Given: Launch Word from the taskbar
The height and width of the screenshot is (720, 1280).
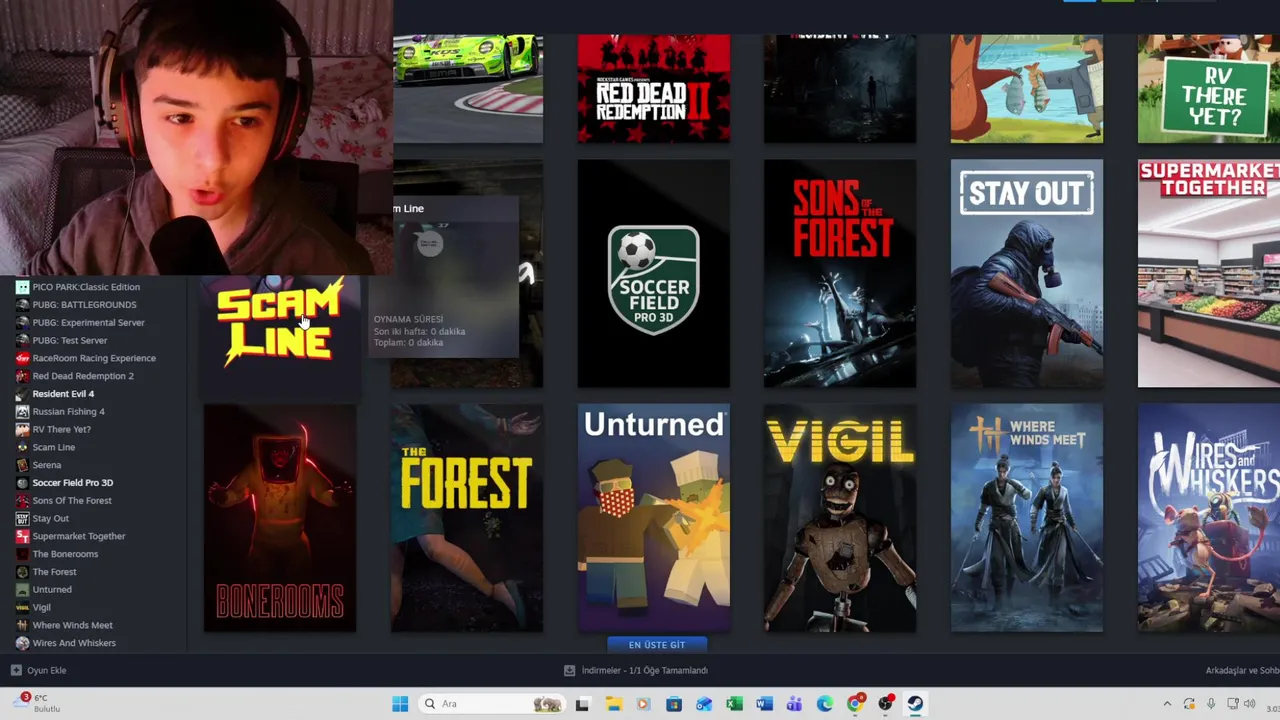Looking at the screenshot, I should tap(764, 704).
